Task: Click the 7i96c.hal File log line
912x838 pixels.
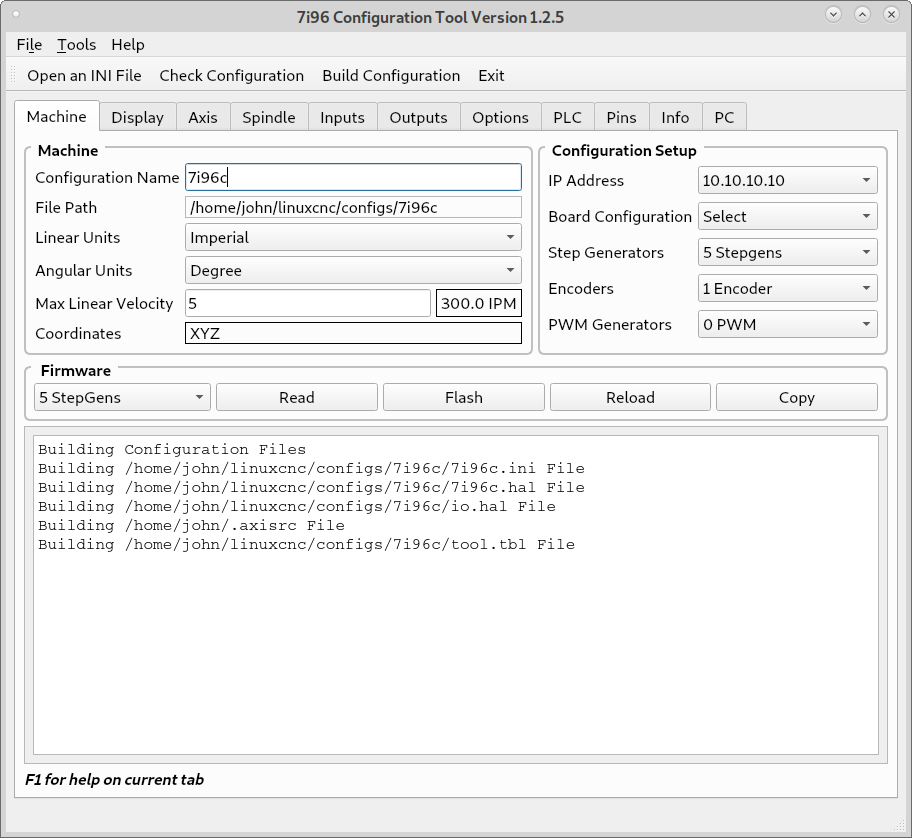Action: (x=311, y=487)
